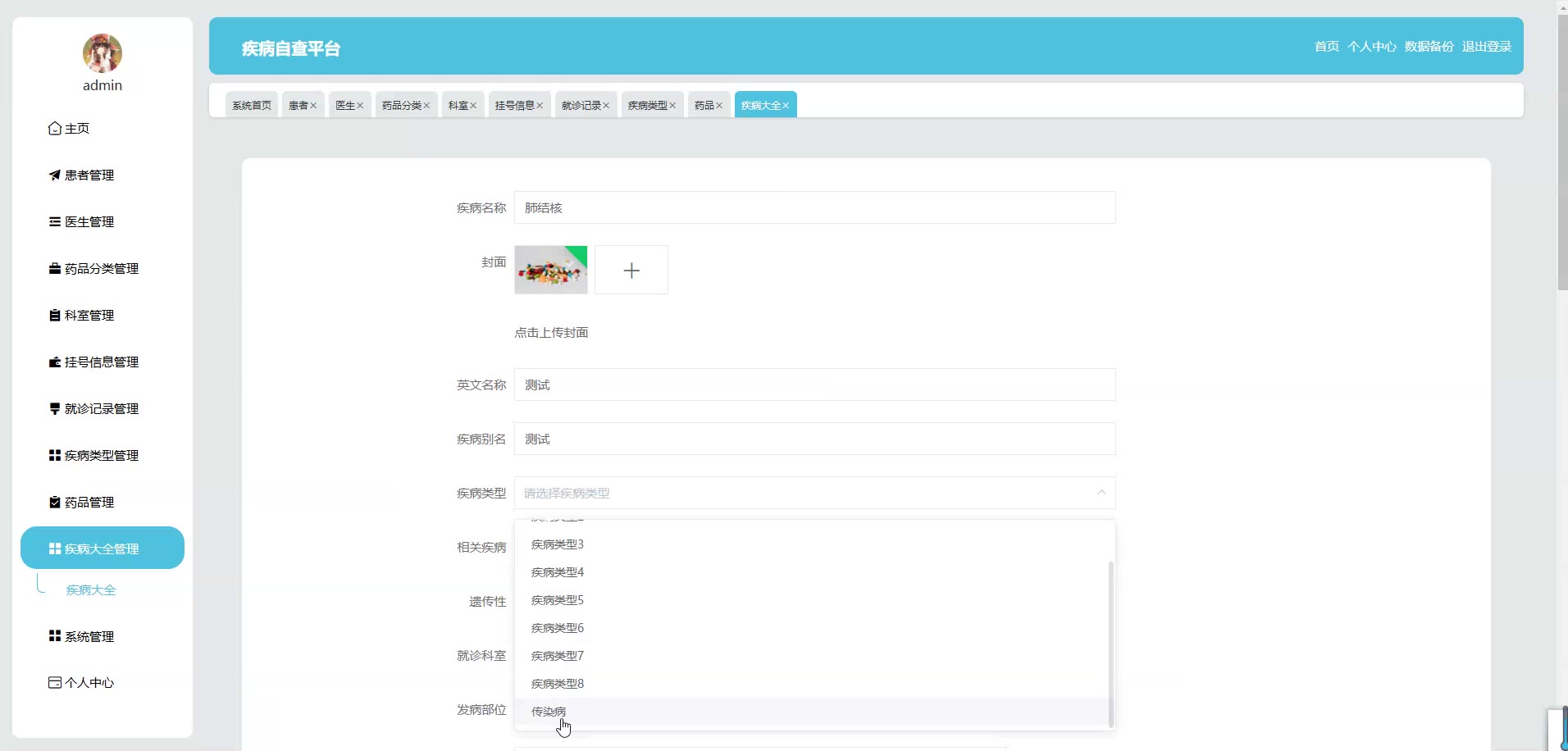Pick 疾病类型7 in the dropdown
The width and height of the screenshot is (1568, 751).
point(814,656)
